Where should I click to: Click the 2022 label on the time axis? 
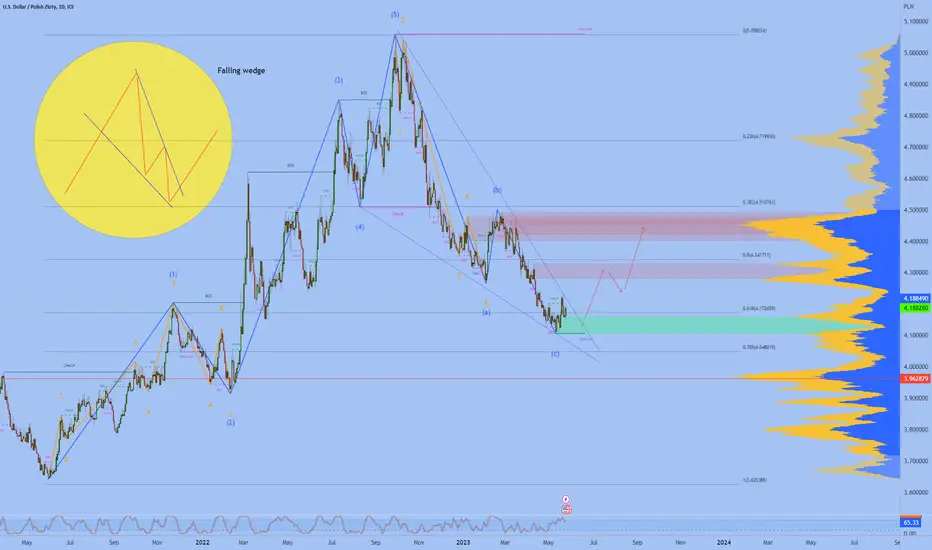tap(202, 542)
